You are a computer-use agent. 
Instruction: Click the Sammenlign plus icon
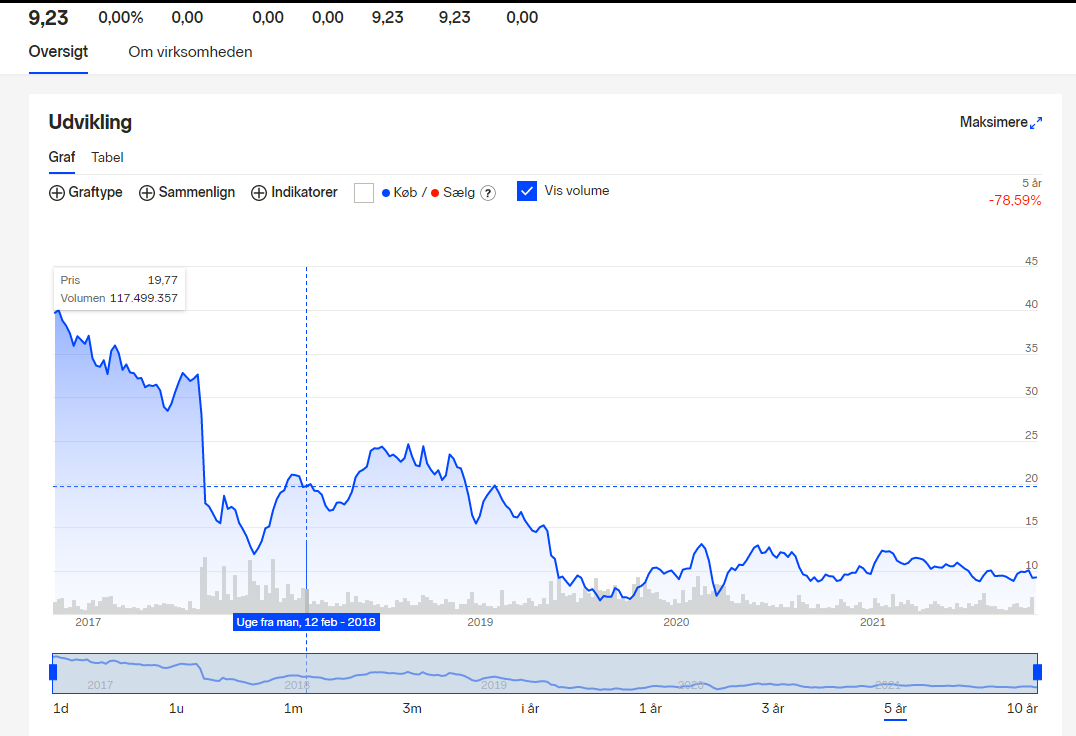147,193
